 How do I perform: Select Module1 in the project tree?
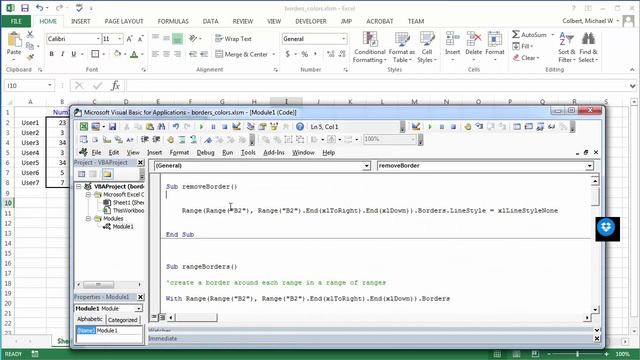click(x=123, y=227)
